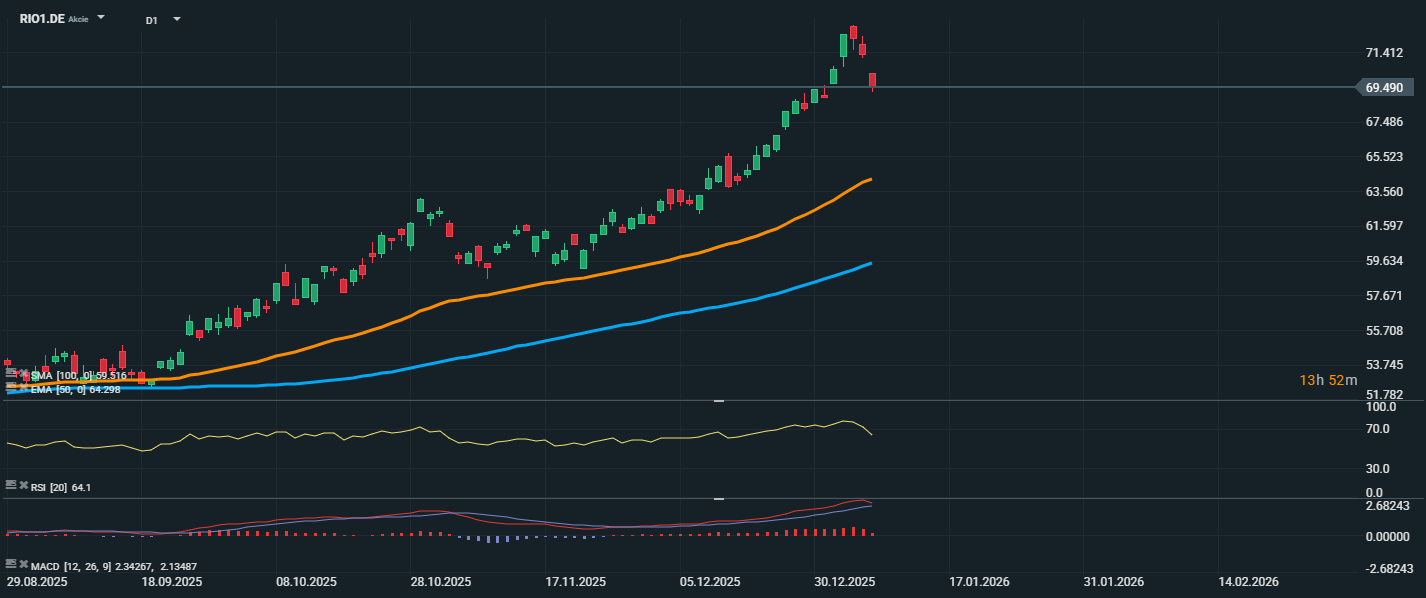Screen dimensions: 1426x598
Task: Remove the EMA indicator with its X icon
Action: (x=23, y=387)
